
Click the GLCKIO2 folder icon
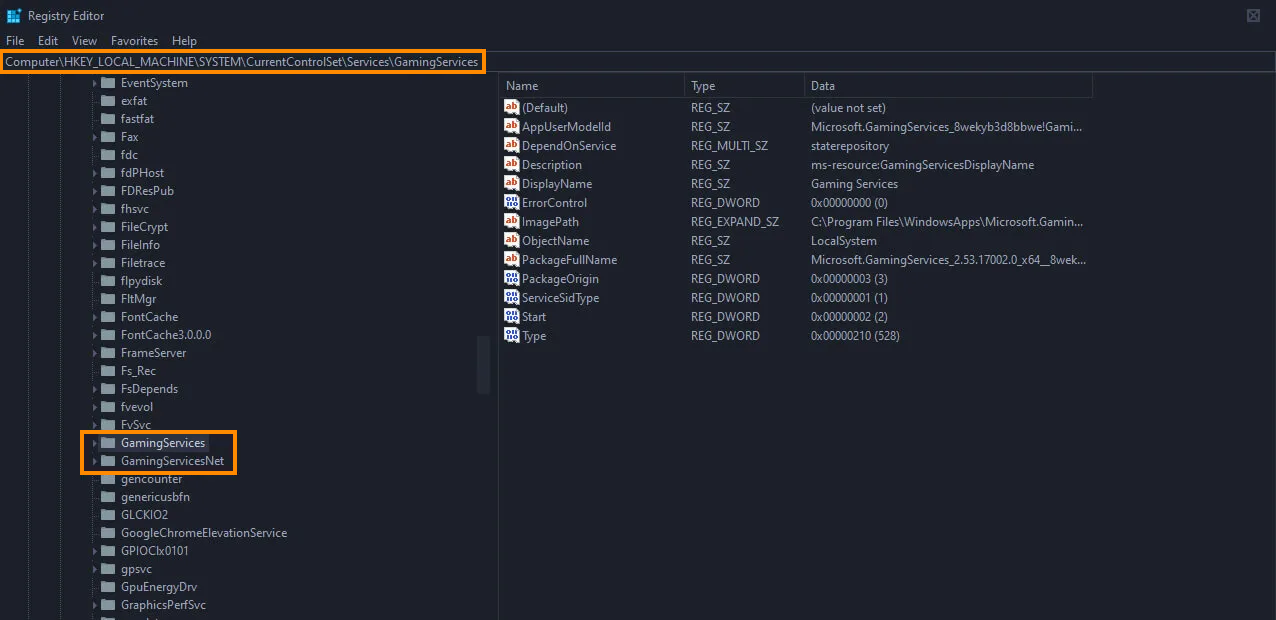108,515
